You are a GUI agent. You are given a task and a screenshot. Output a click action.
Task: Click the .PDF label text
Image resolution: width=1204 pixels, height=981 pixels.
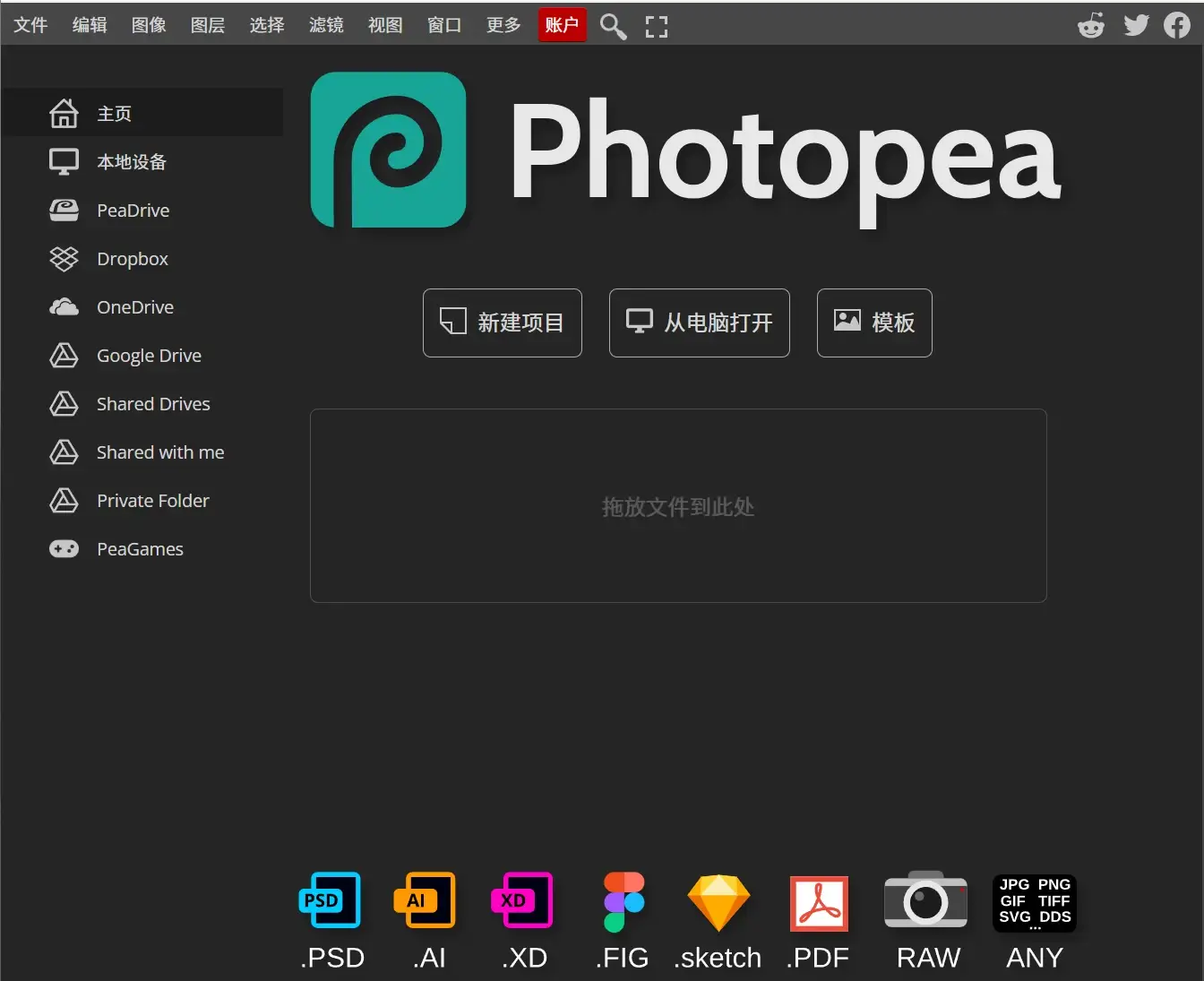pyautogui.click(x=817, y=958)
